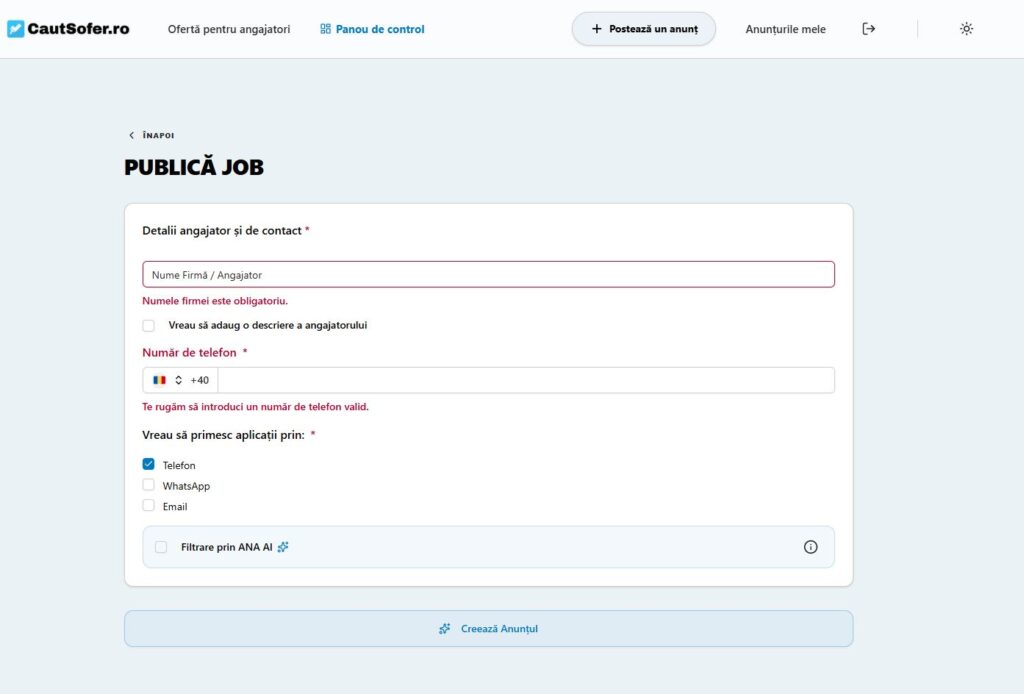
Task: Check the Email checkbox
Action: tap(149, 506)
